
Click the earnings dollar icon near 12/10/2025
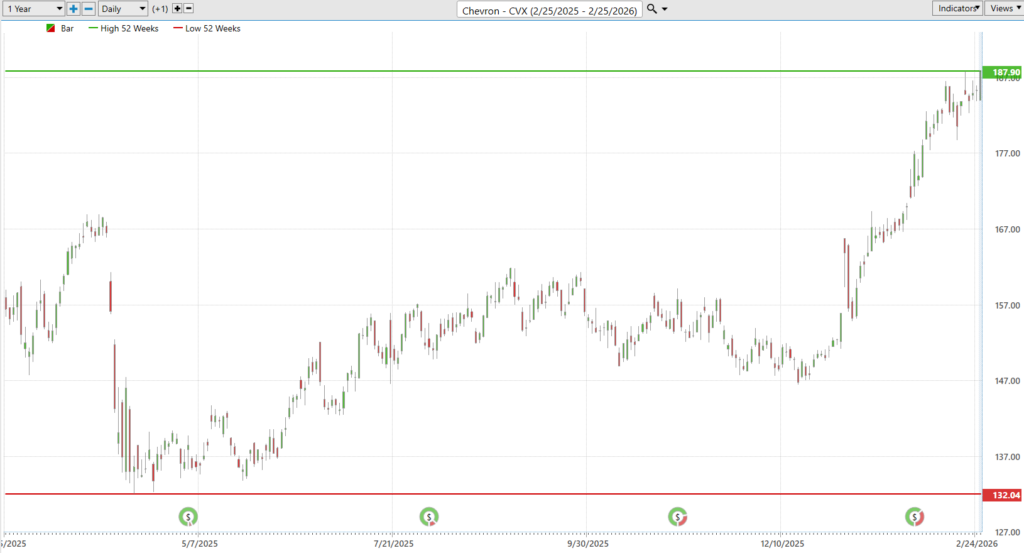(915, 517)
